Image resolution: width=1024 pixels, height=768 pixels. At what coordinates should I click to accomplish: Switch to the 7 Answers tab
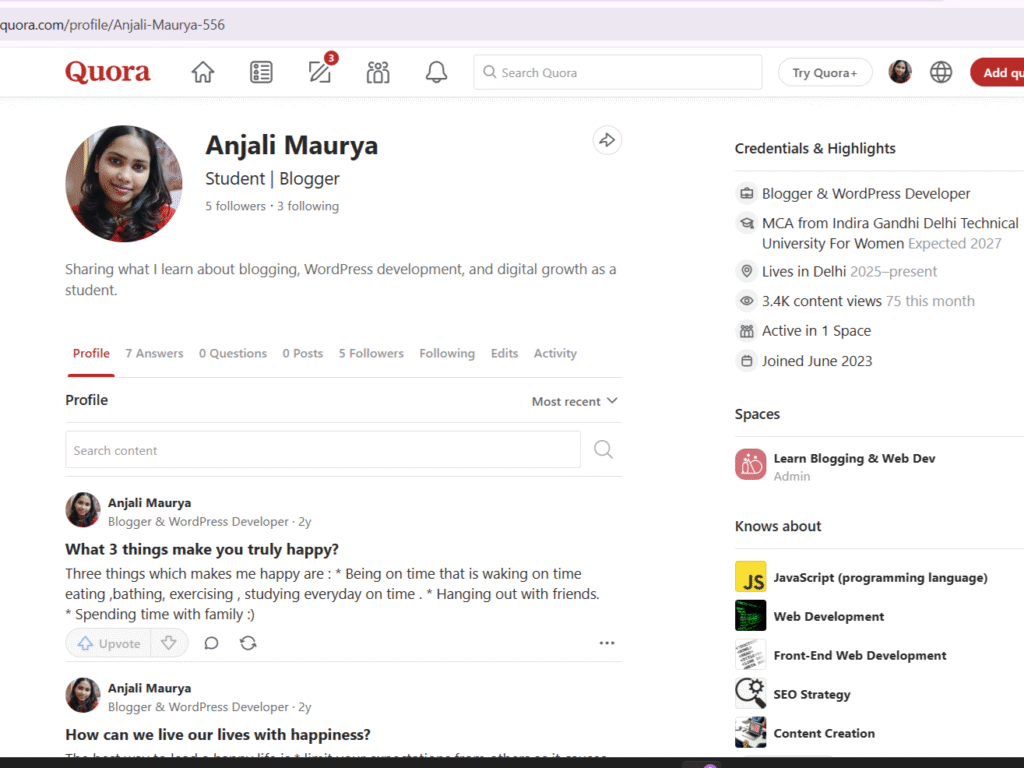pos(154,353)
